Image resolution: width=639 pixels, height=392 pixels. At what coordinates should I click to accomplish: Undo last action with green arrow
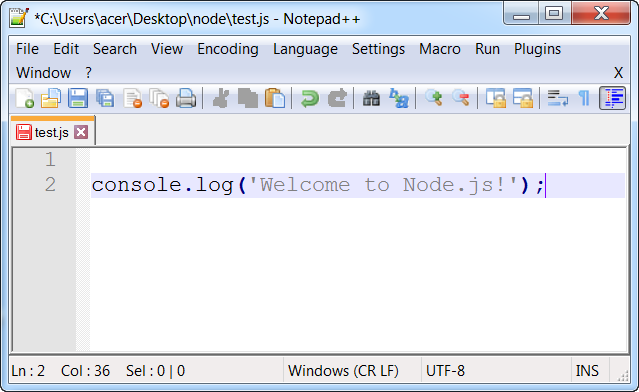coord(310,98)
